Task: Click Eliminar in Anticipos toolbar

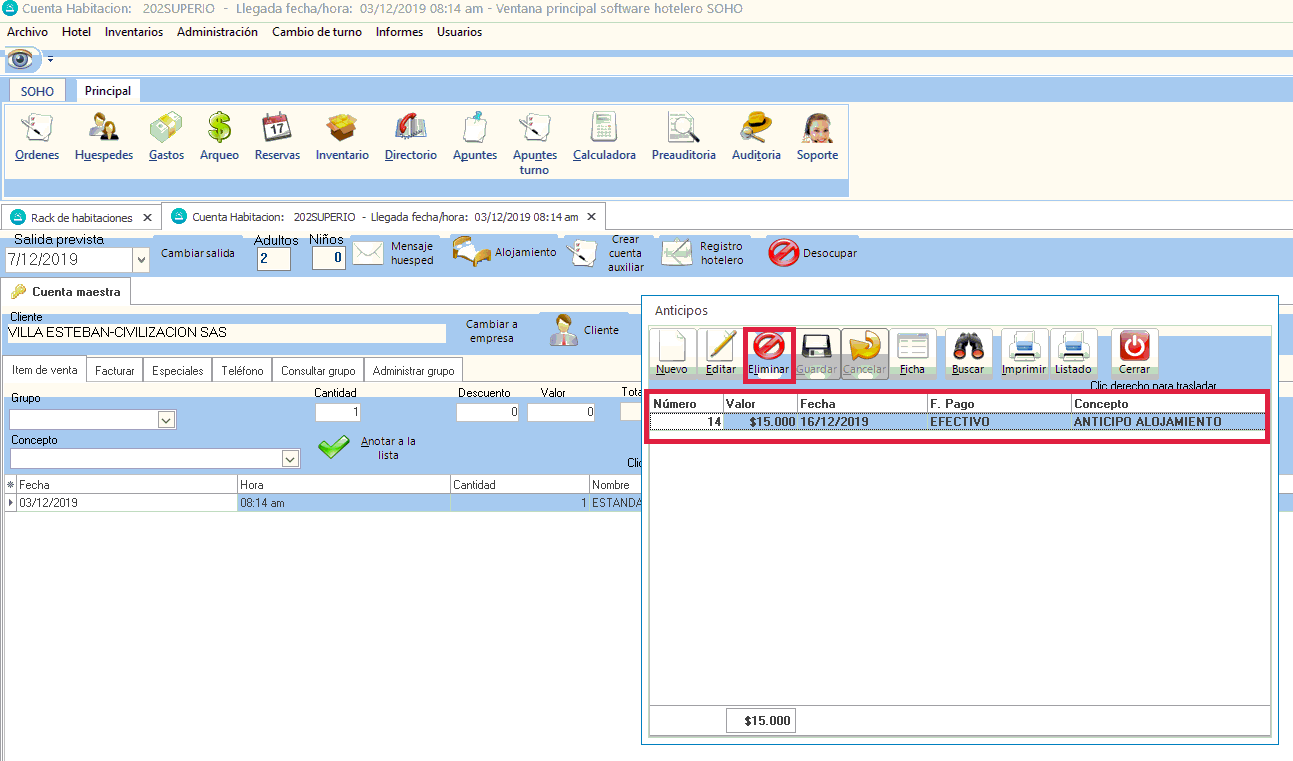Action: (x=769, y=354)
